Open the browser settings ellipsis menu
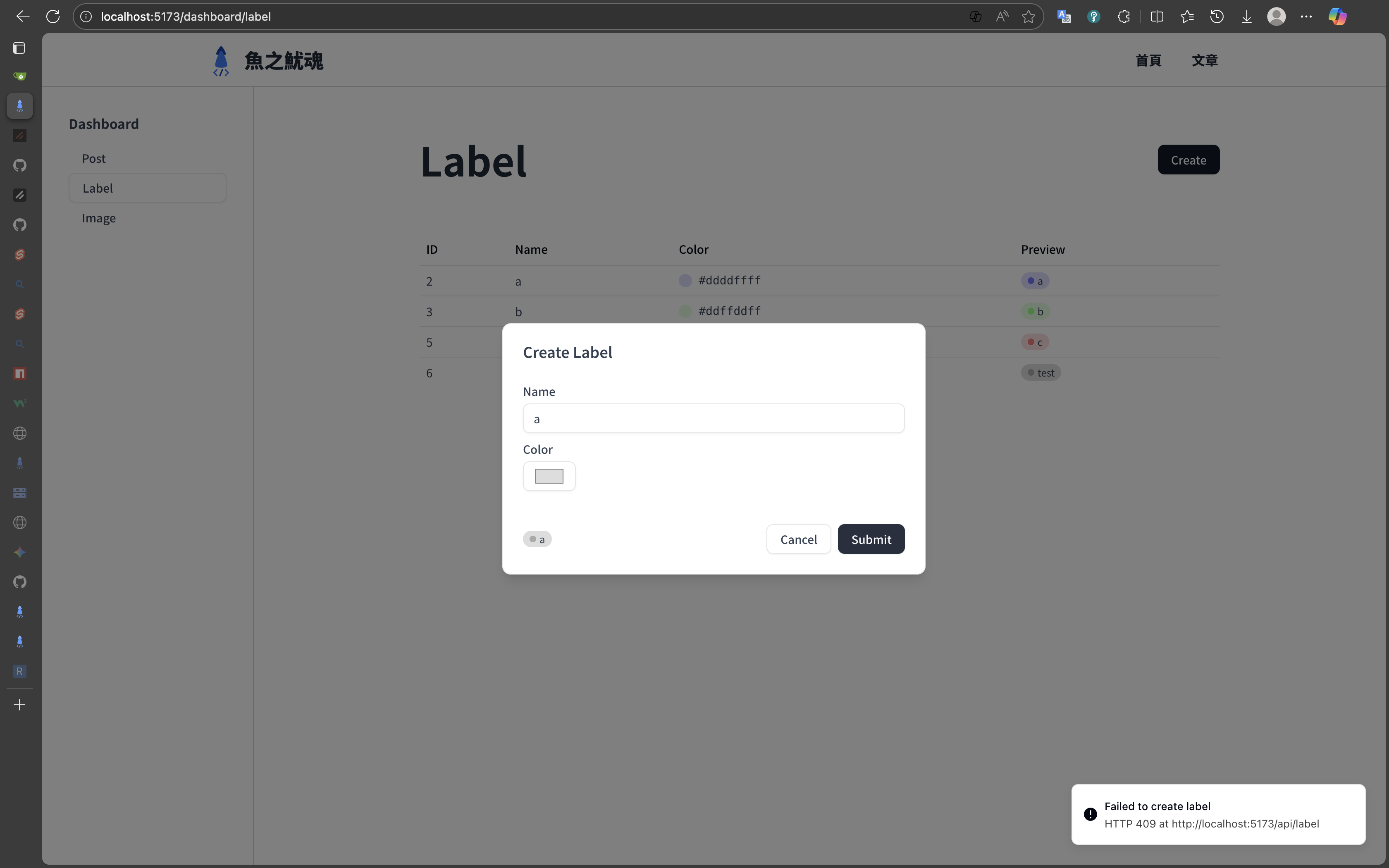 1306,17
